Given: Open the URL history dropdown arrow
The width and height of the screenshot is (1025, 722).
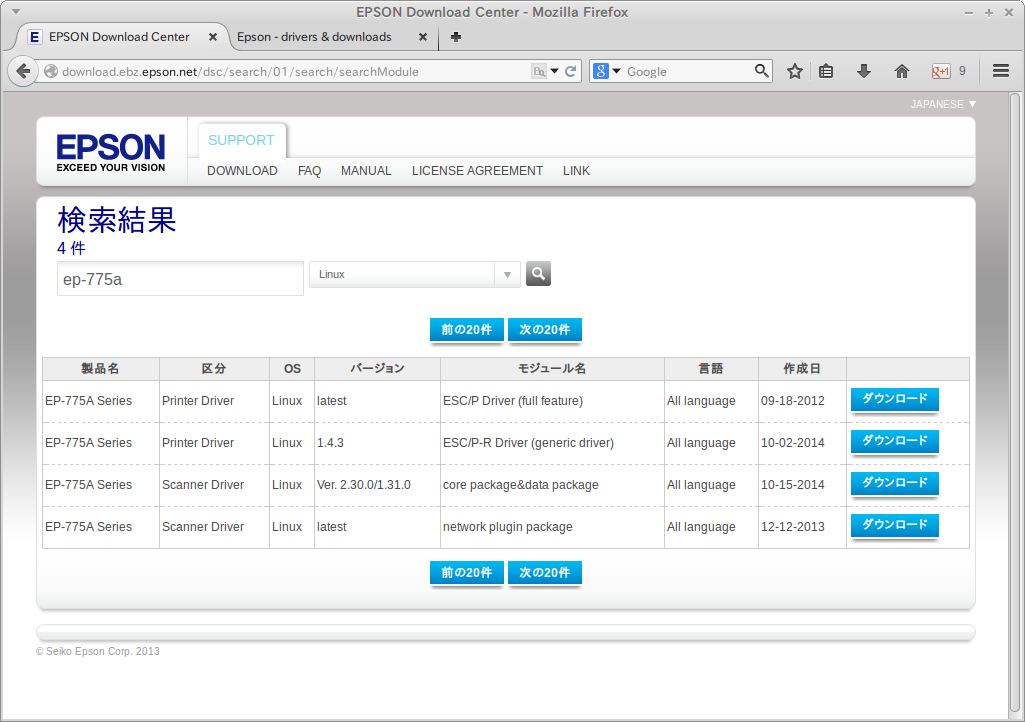Looking at the screenshot, I should tap(554, 71).
